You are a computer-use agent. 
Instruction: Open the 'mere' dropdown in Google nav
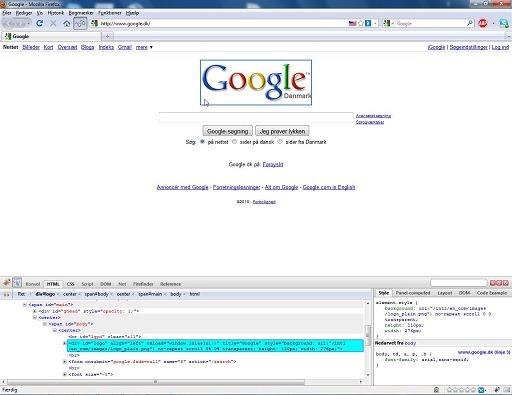[x=144, y=47]
